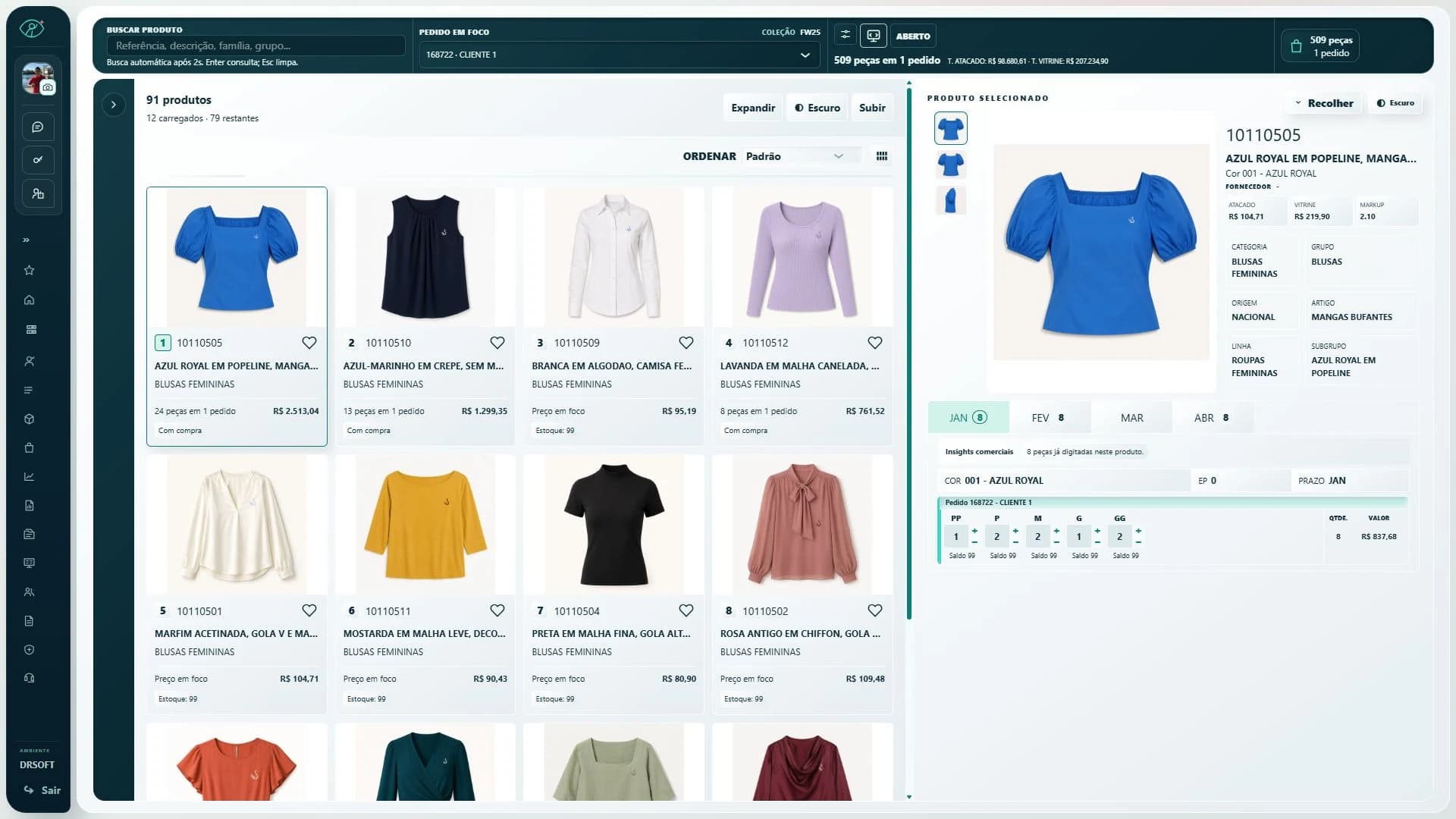Open the chat bubble icon in the sidebar
The width and height of the screenshot is (1456, 819).
tap(38, 127)
